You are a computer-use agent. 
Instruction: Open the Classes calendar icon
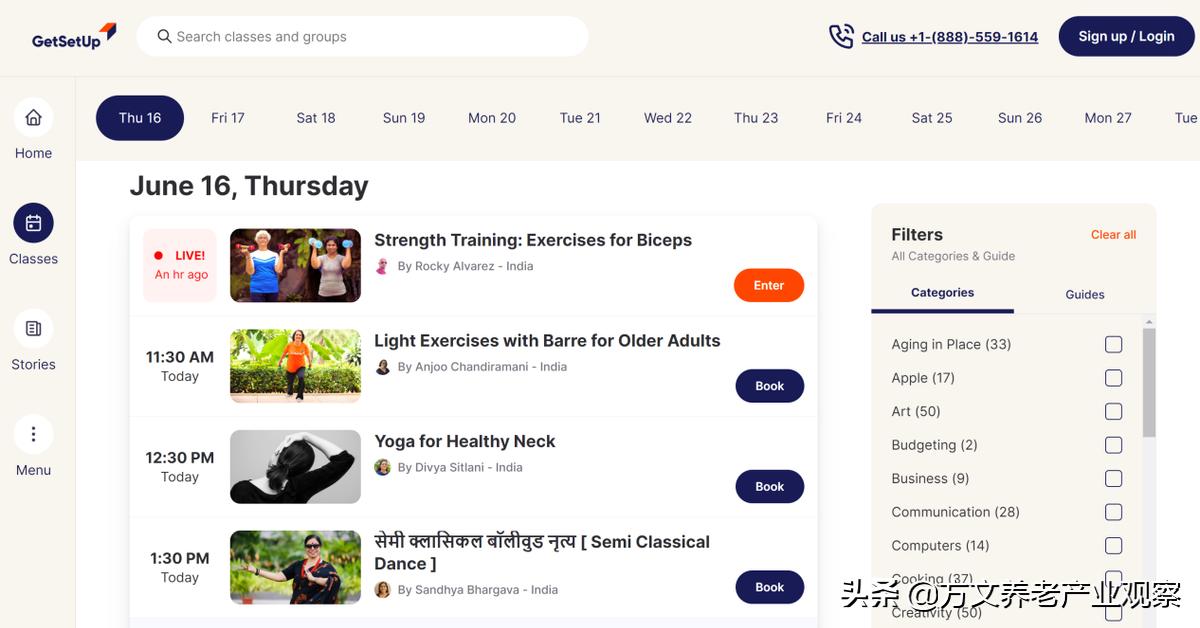(33, 223)
